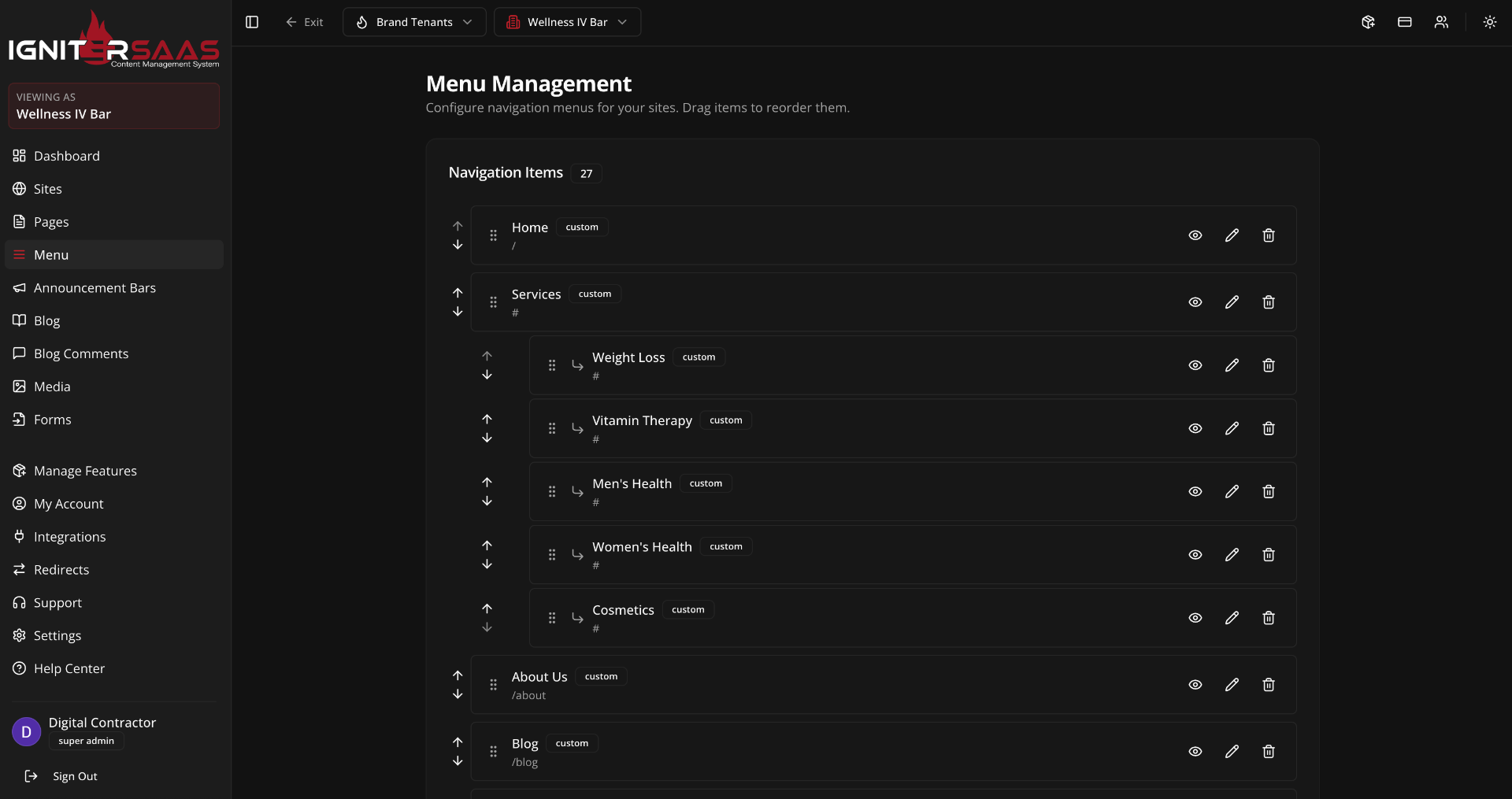Select Dashboard in the sidebar menu

67,156
